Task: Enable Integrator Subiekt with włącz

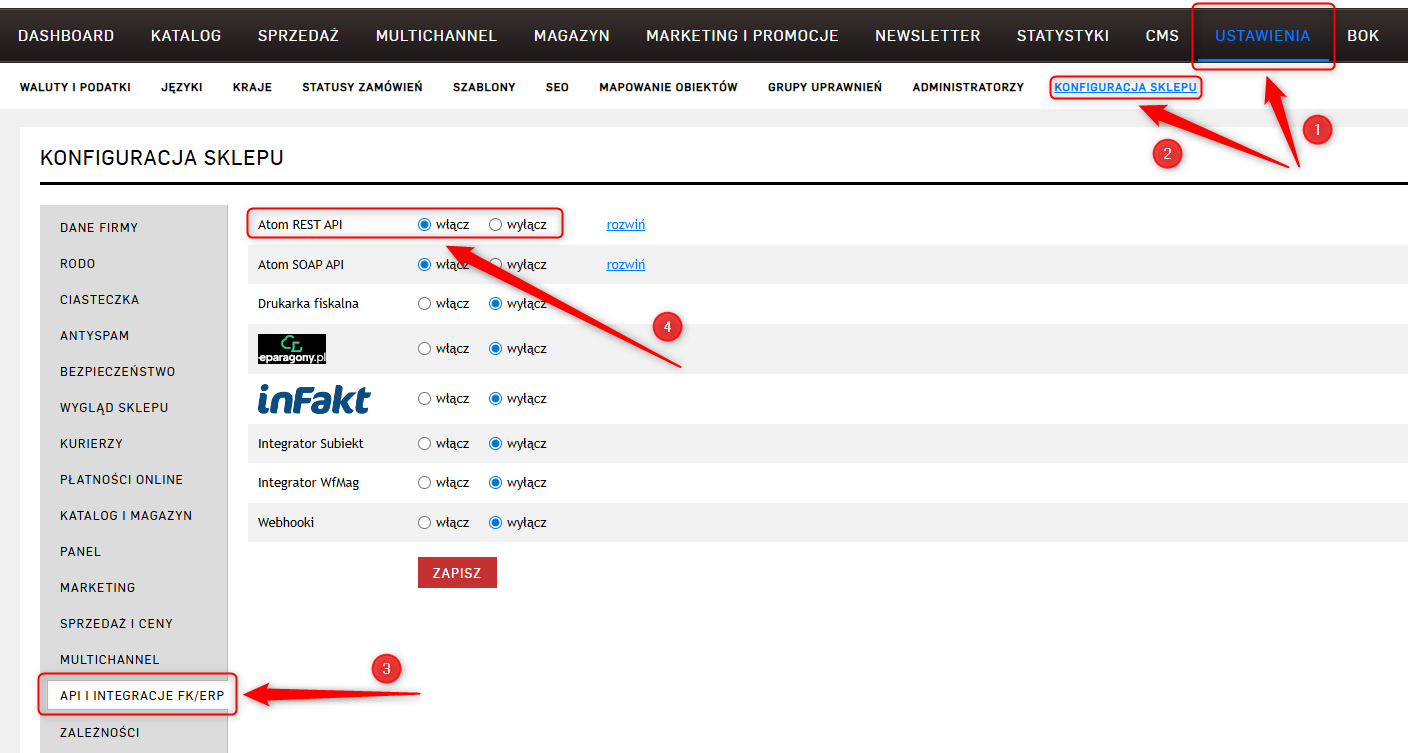Action: [424, 444]
